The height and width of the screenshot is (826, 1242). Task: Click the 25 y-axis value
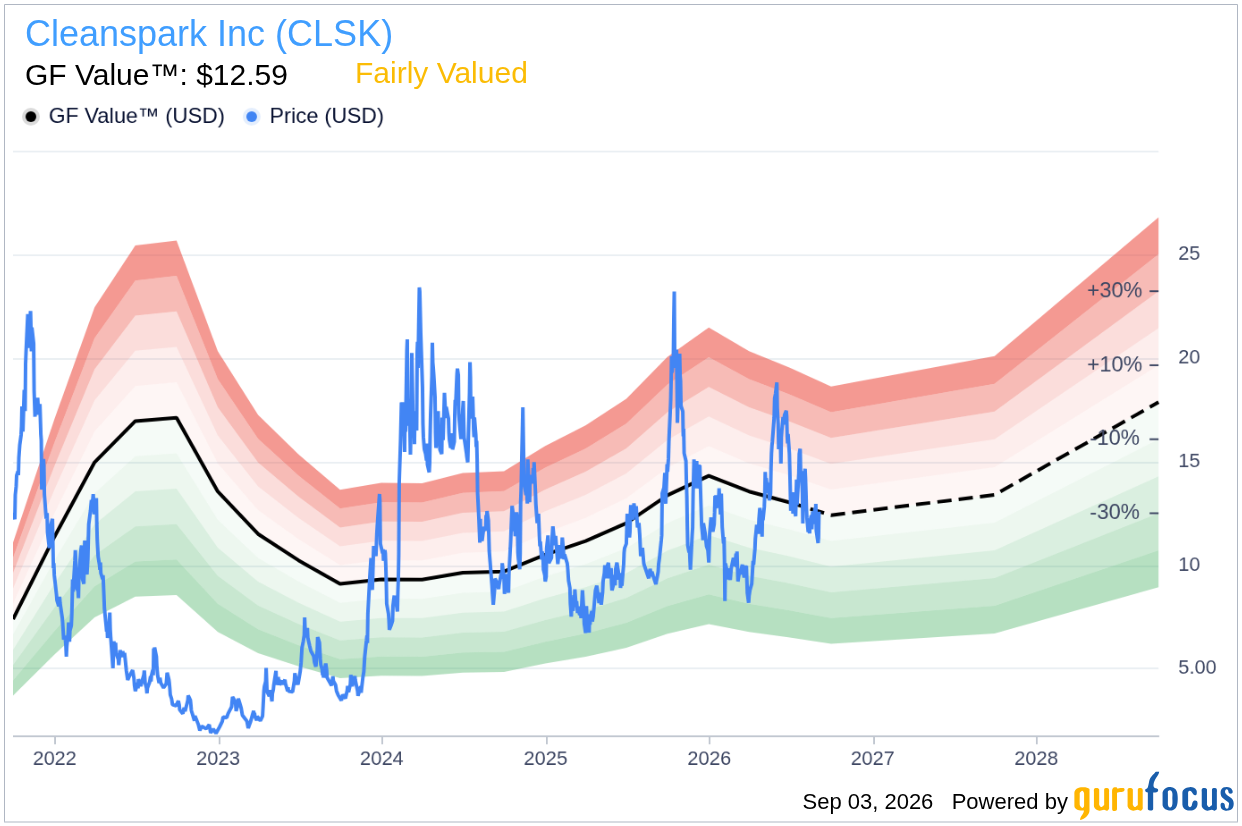click(1189, 254)
